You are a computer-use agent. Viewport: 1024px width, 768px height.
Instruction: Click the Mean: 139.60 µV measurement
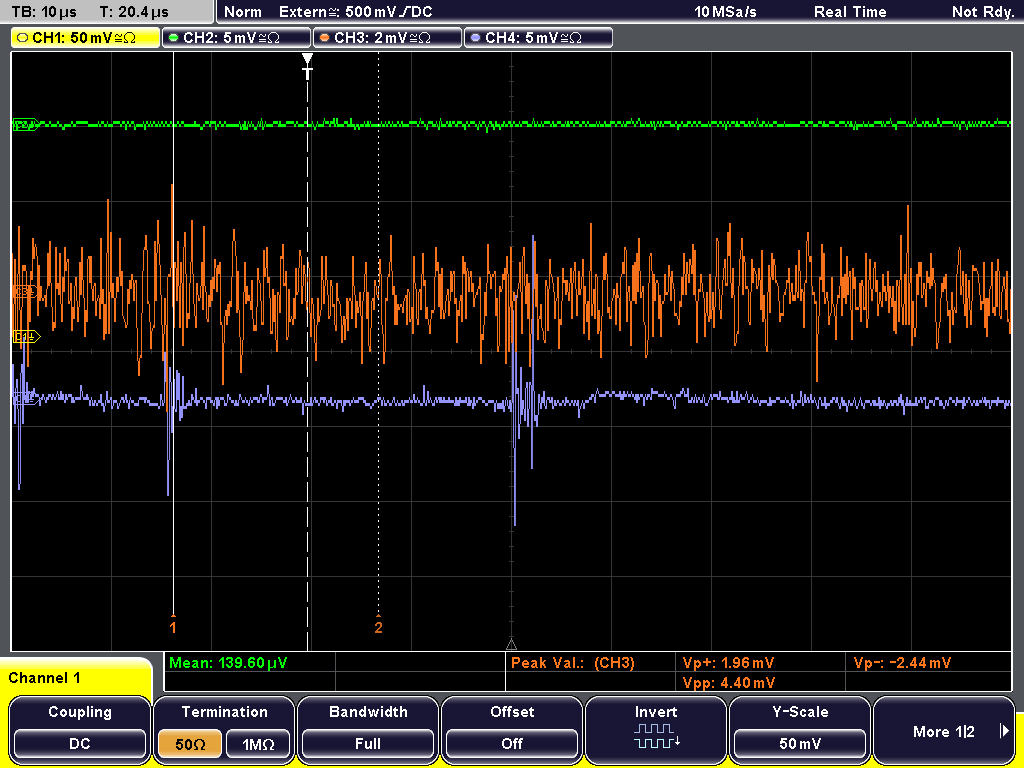coord(228,663)
